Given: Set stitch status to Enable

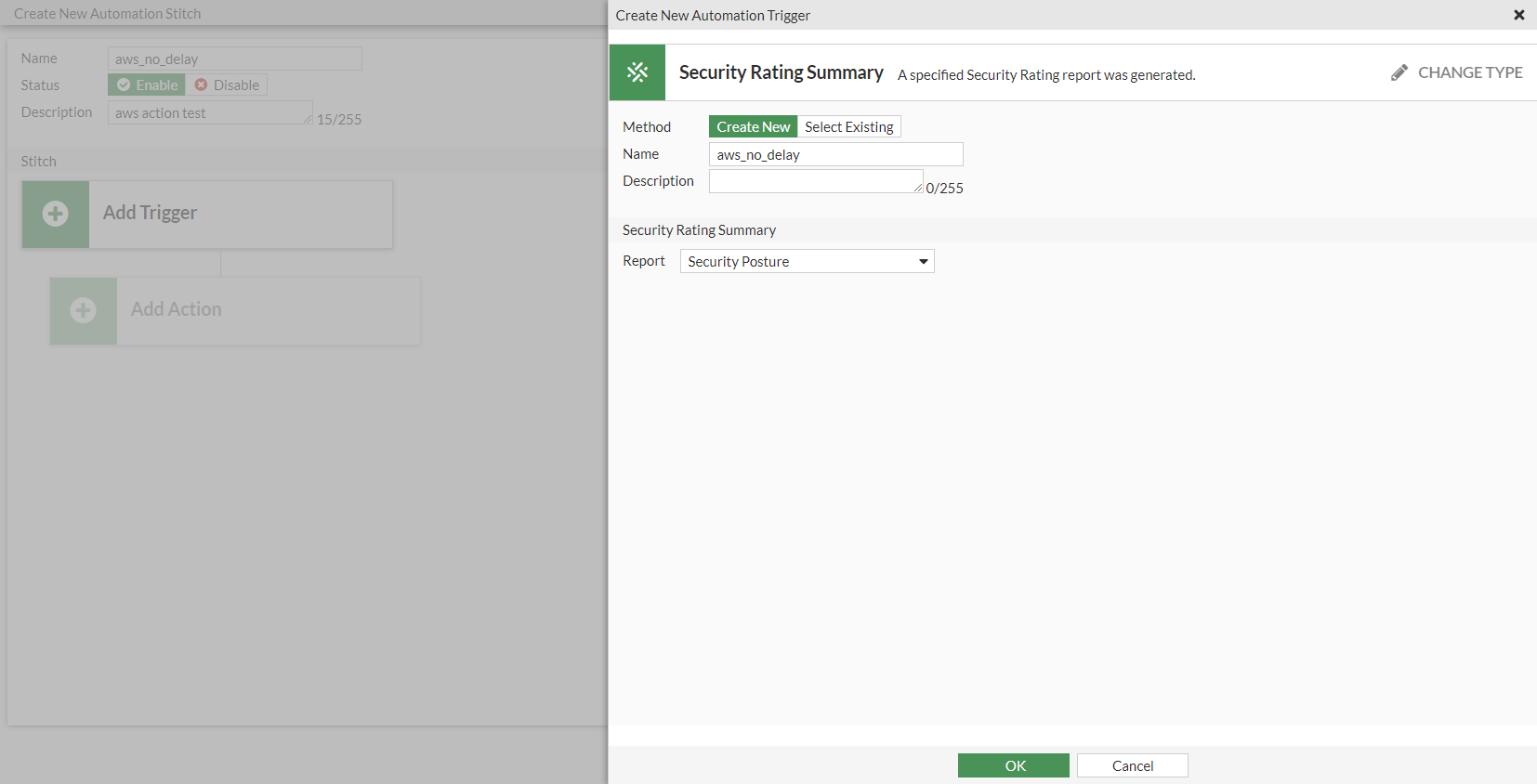Looking at the screenshot, I should coord(147,85).
